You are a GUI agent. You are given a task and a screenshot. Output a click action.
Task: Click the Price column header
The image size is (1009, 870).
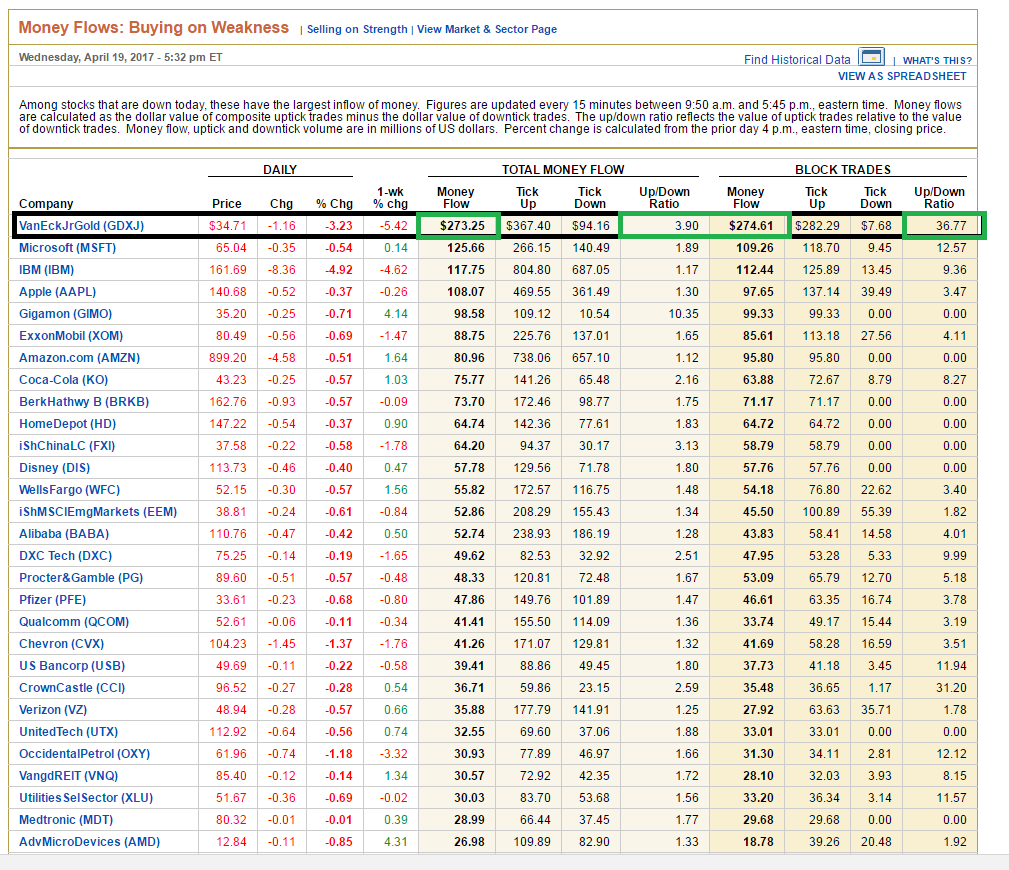[x=227, y=204]
